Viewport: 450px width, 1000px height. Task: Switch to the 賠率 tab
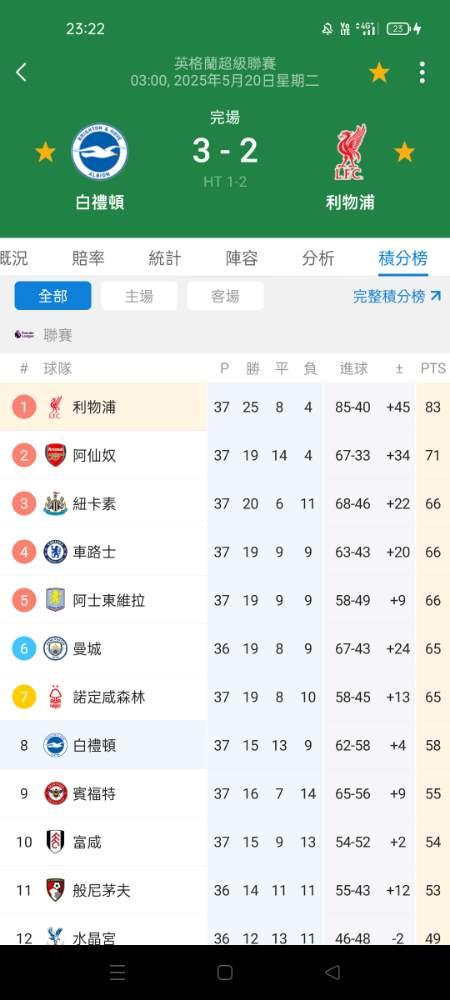88,258
